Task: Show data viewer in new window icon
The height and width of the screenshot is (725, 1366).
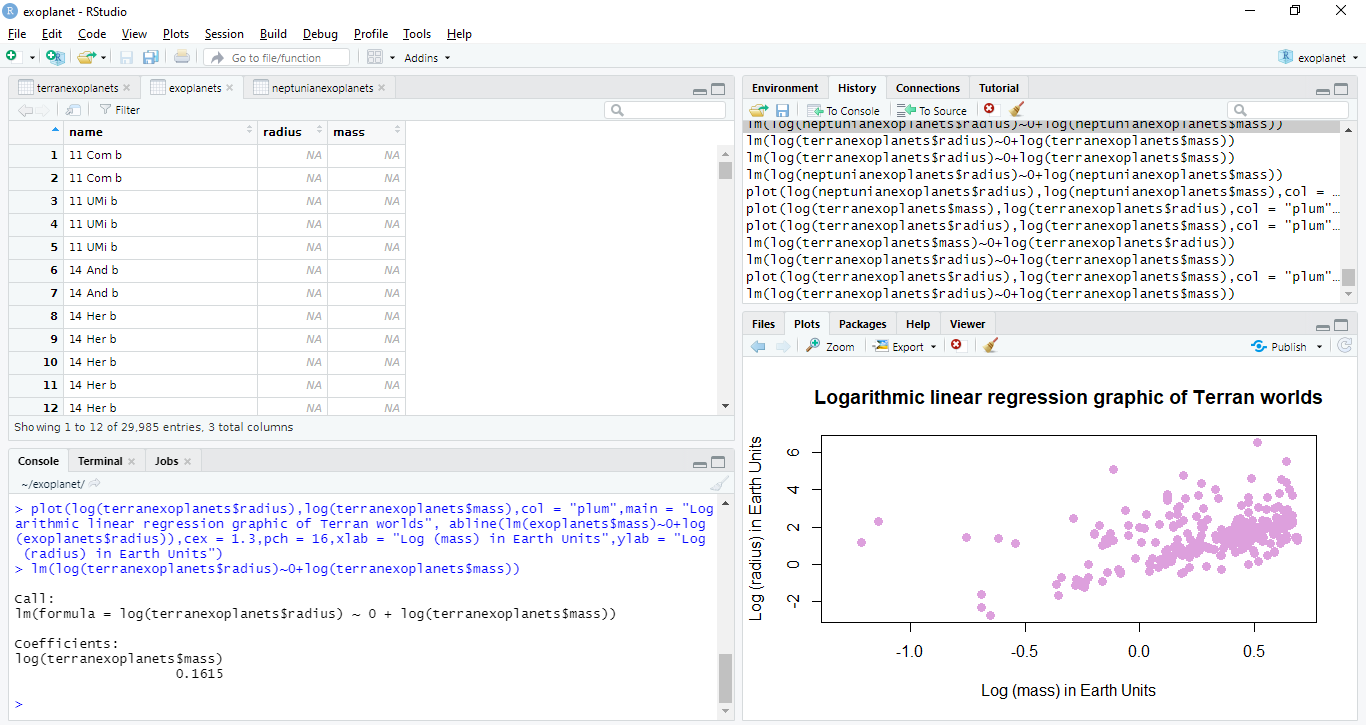Action: 73,110
